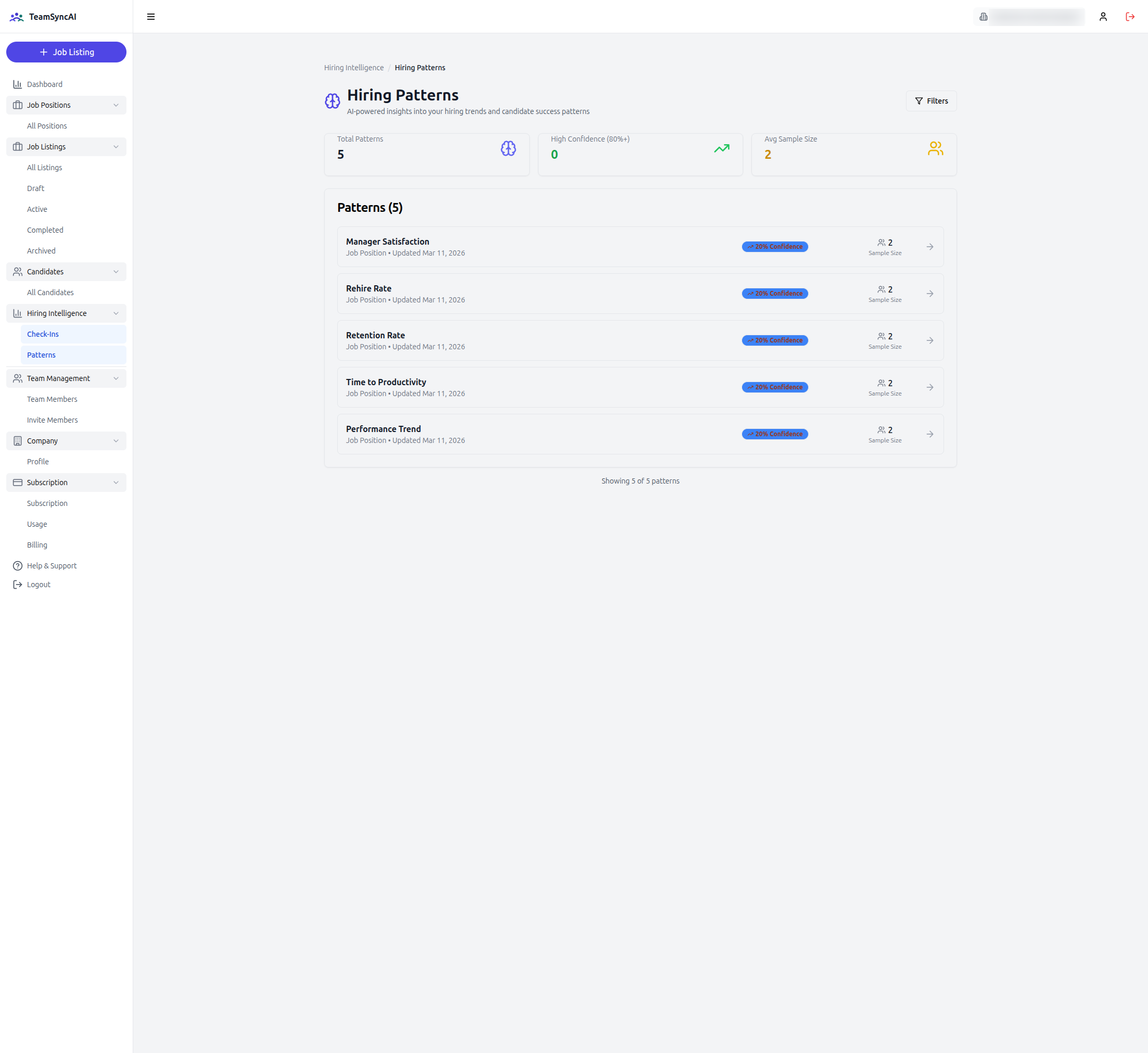Collapse the Job Positions section
1148x1053 pixels.
click(x=116, y=105)
